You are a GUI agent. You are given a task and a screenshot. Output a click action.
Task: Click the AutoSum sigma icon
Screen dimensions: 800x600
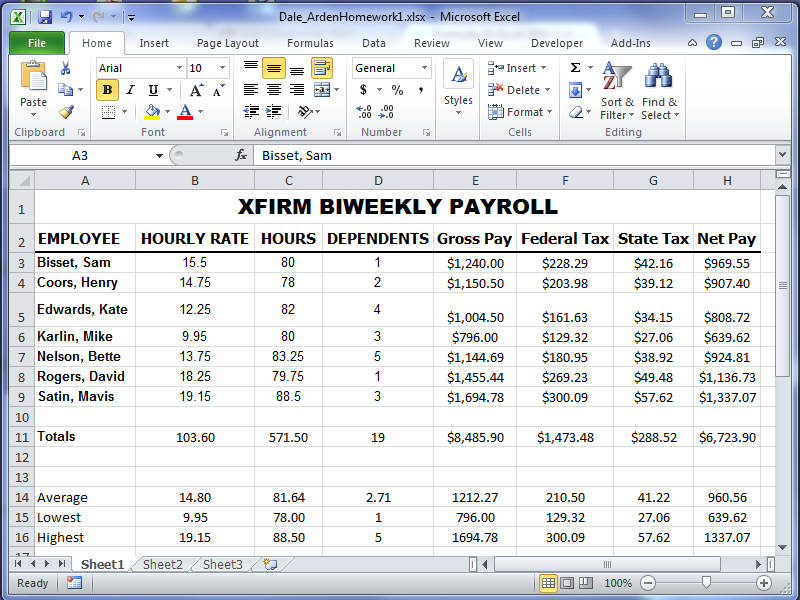tap(576, 68)
